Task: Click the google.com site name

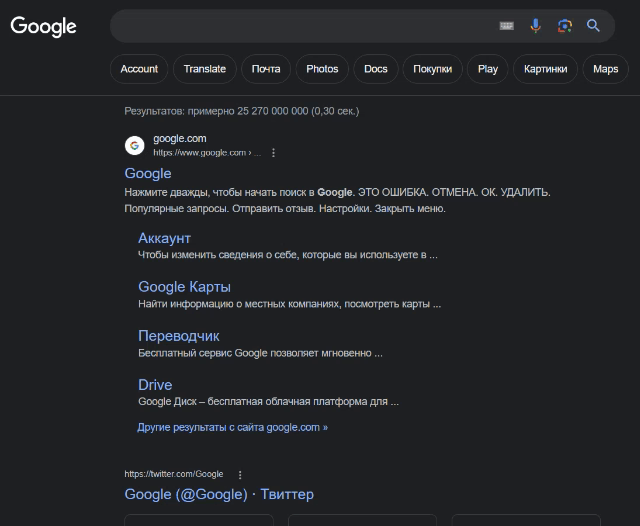Action: click(180, 139)
